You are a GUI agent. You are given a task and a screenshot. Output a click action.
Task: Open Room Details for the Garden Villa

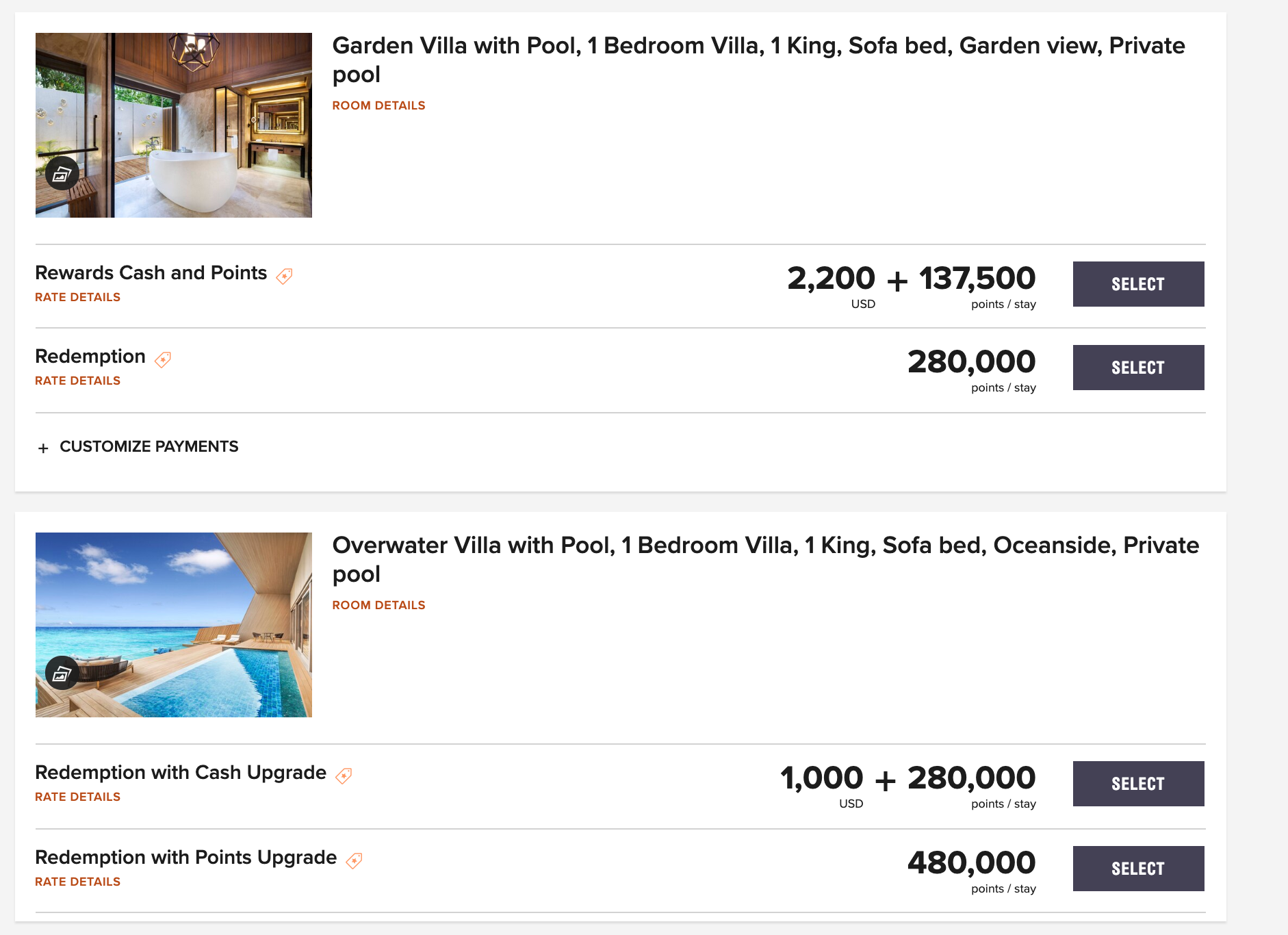pyautogui.click(x=378, y=105)
